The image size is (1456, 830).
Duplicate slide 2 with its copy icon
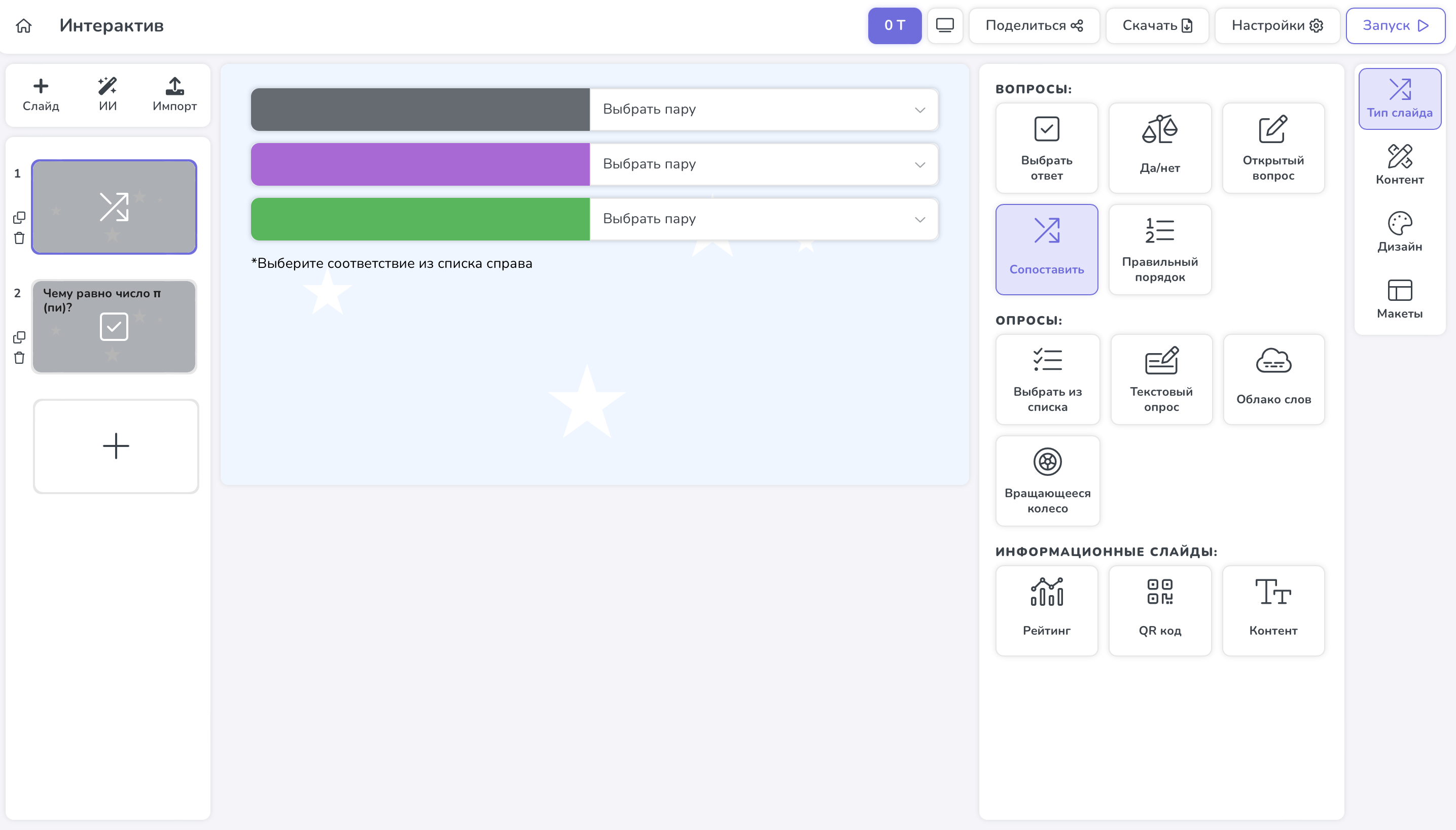point(19,337)
